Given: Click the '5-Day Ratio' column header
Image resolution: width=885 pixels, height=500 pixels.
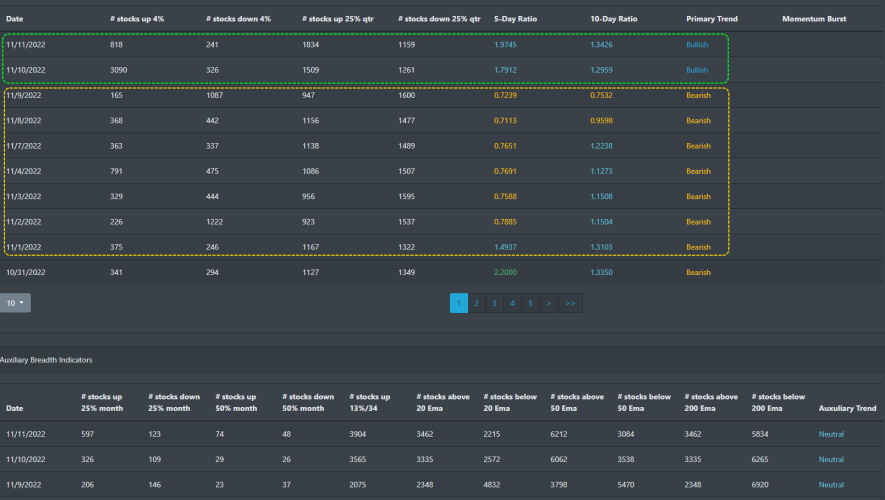Looking at the screenshot, I should tap(515, 19).
